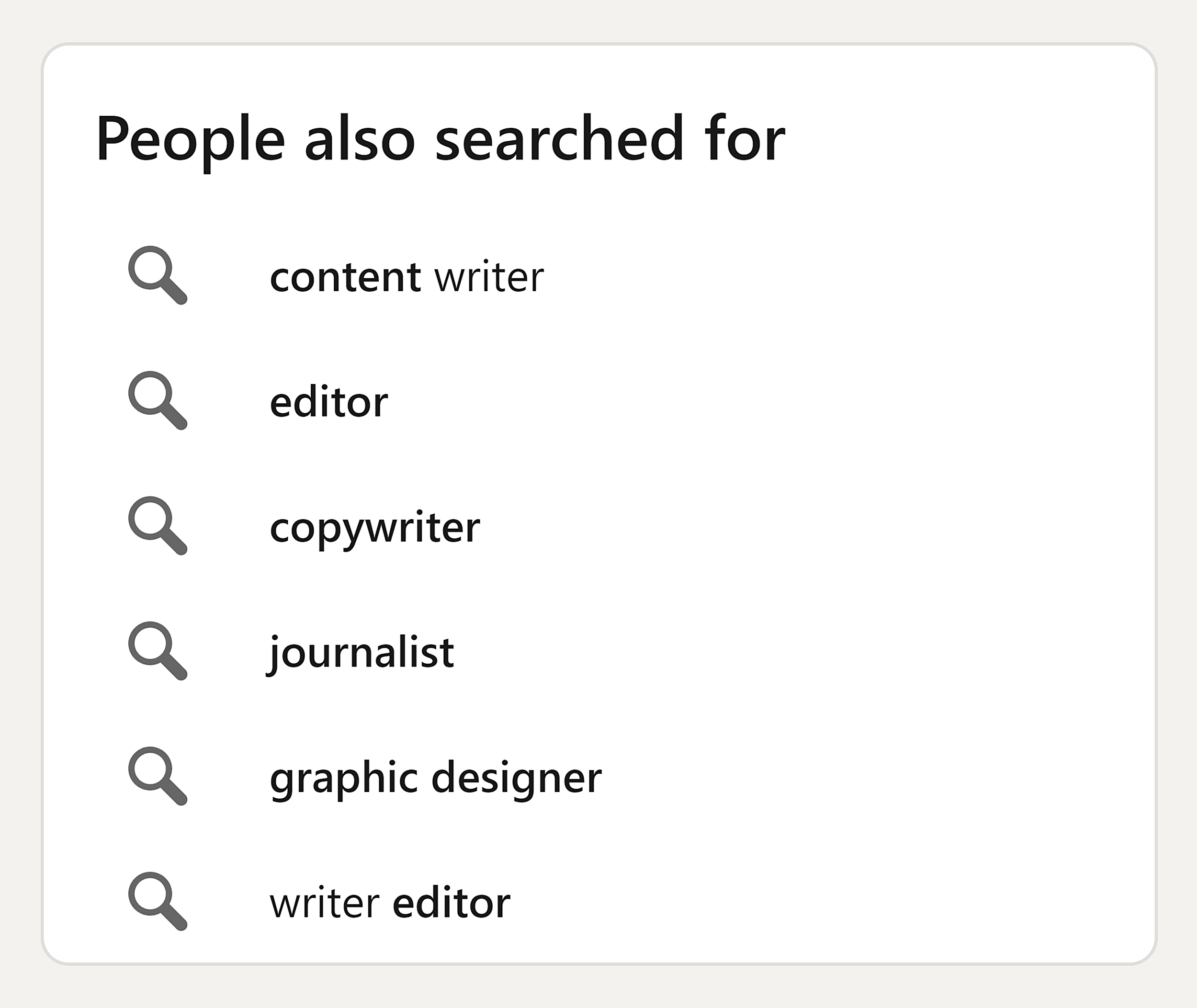Click the suggestion row between editor and journalist
This screenshot has height=1008, width=1197.
[375, 526]
